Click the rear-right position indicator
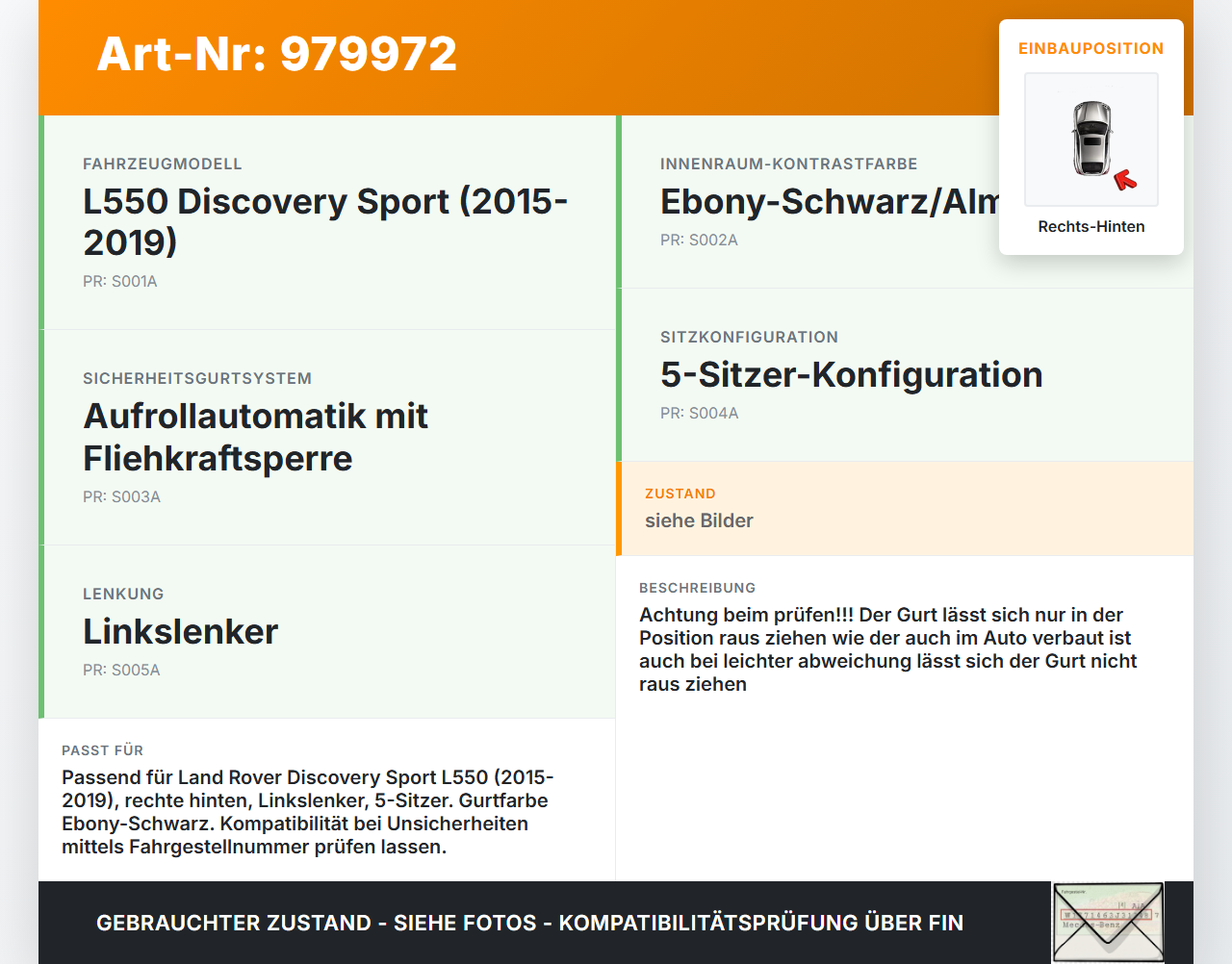 click(x=1124, y=178)
